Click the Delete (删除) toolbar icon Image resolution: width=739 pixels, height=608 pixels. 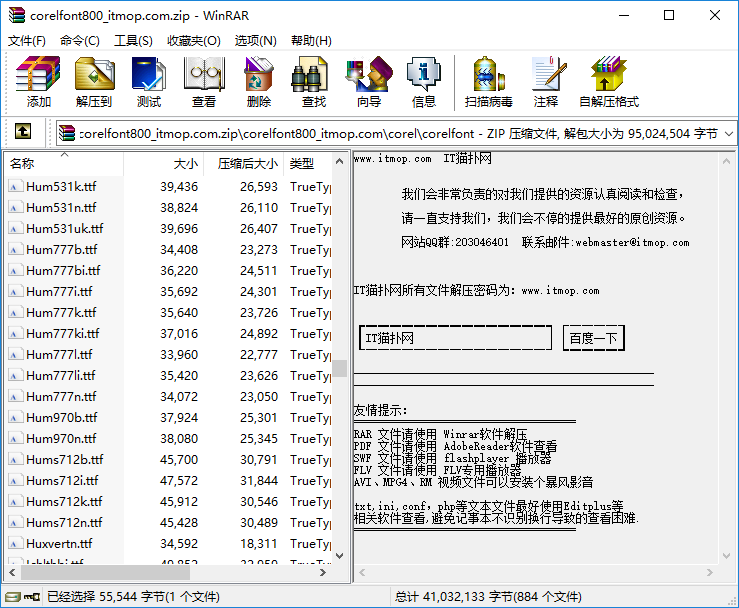pos(259,74)
